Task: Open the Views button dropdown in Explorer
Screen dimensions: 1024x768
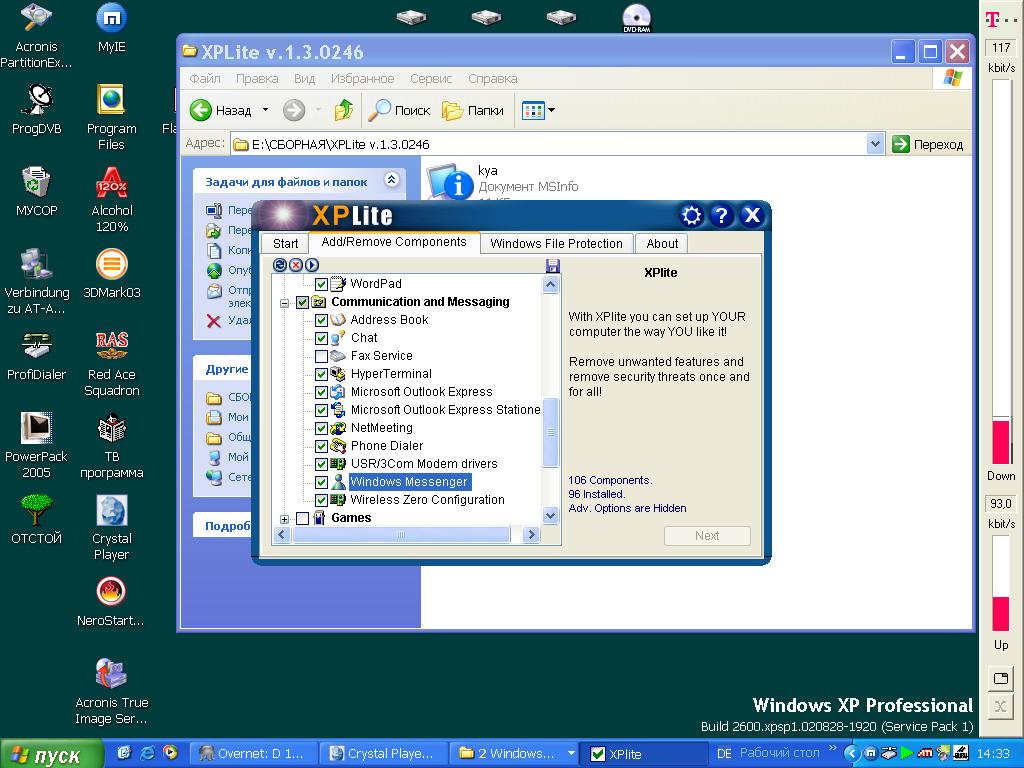Action: [x=552, y=110]
